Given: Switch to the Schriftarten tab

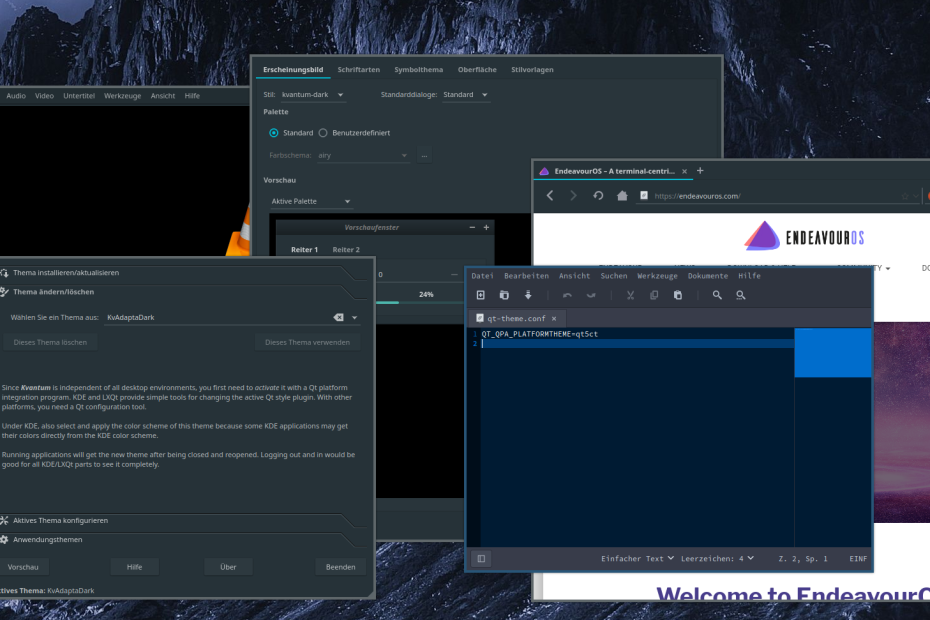Looking at the screenshot, I should click(358, 69).
